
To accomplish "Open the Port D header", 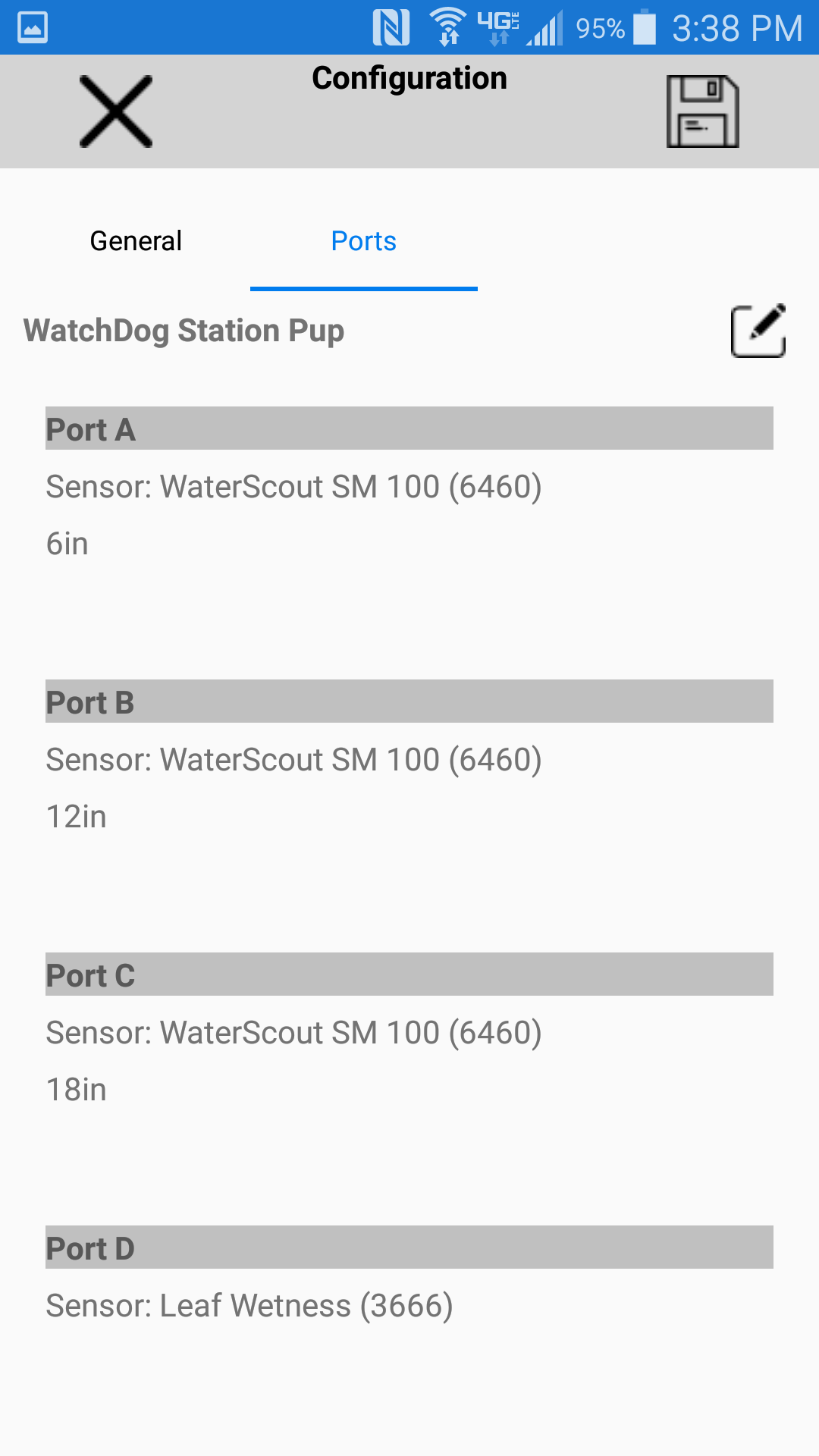I will click(x=409, y=1248).
